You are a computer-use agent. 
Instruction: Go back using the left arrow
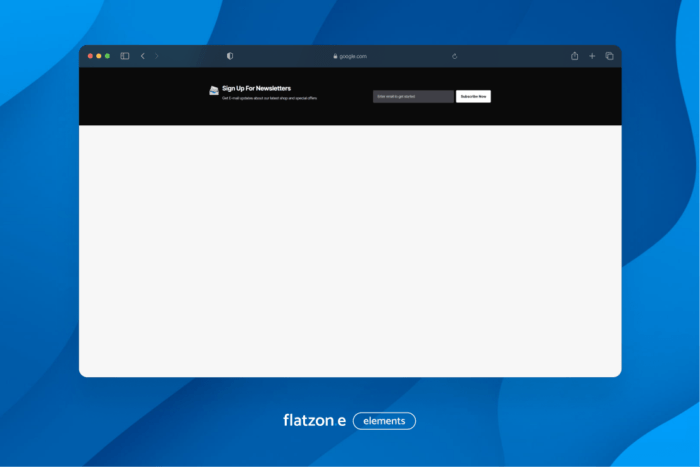[142, 56]
